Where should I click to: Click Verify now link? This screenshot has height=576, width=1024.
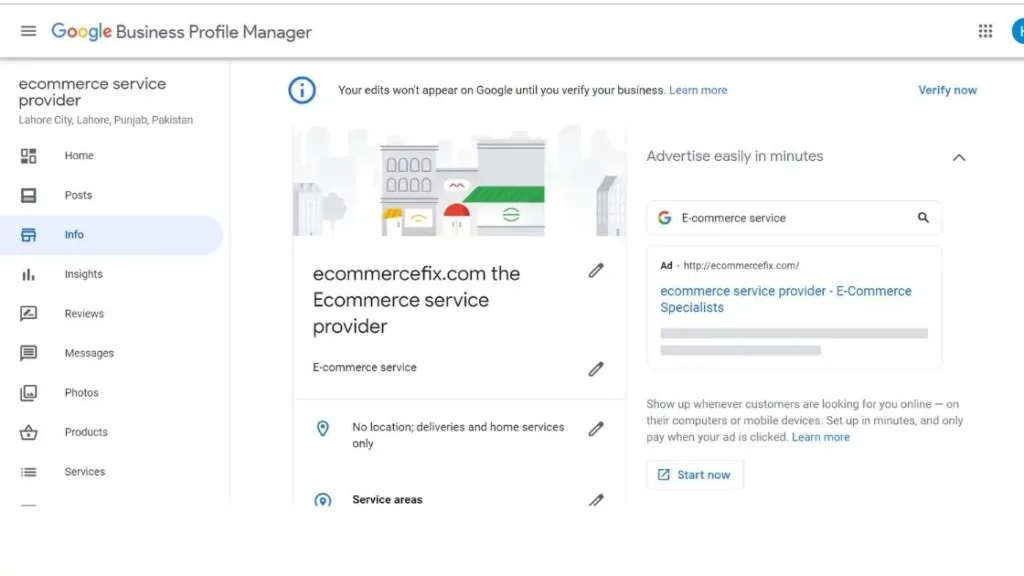click(x=947, y=90)
